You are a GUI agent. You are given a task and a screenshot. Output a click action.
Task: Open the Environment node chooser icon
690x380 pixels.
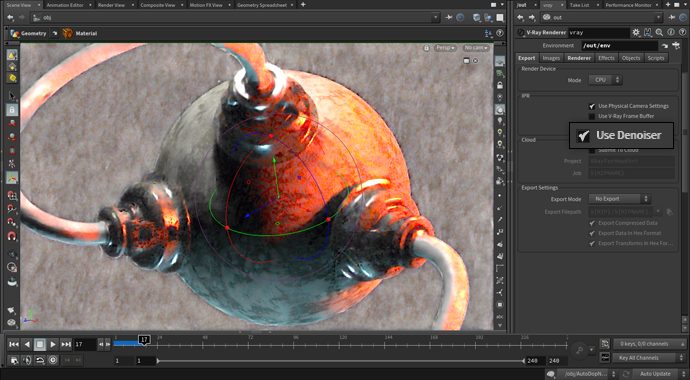click(x=676, y=46)
